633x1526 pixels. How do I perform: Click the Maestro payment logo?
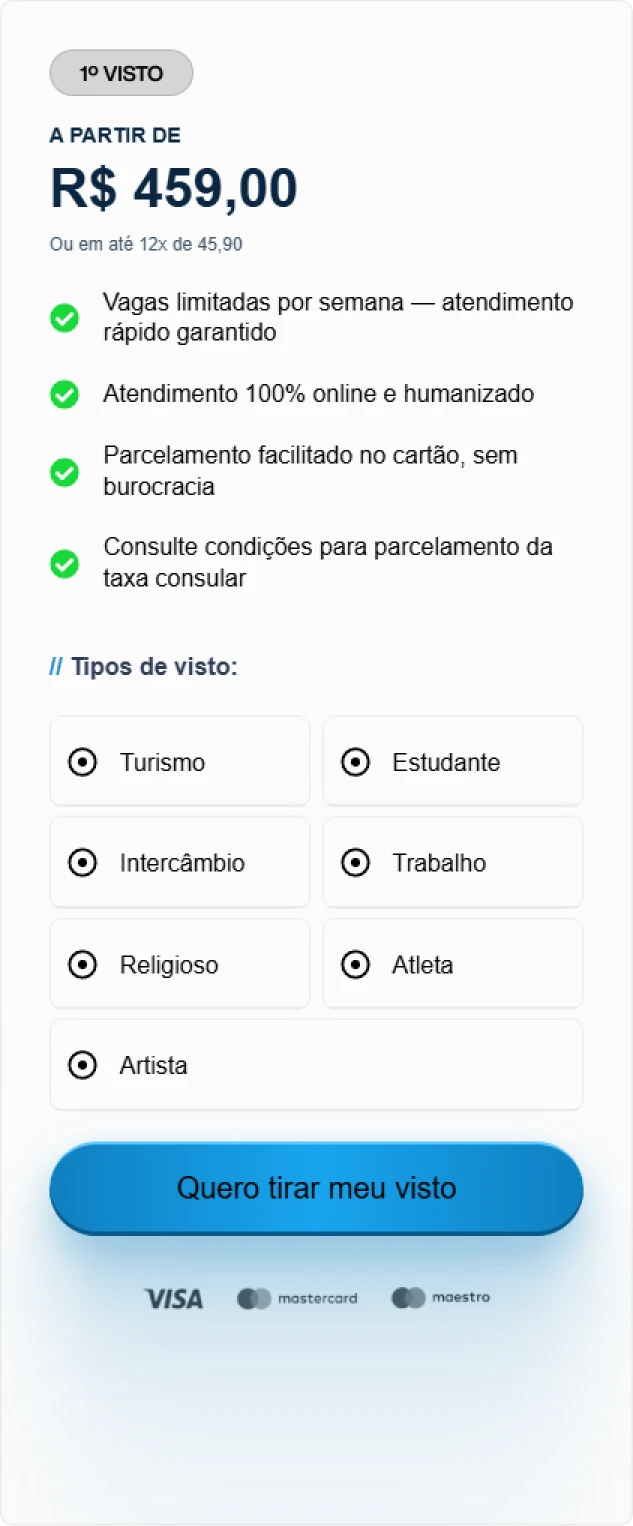(x=441, y=1298)
